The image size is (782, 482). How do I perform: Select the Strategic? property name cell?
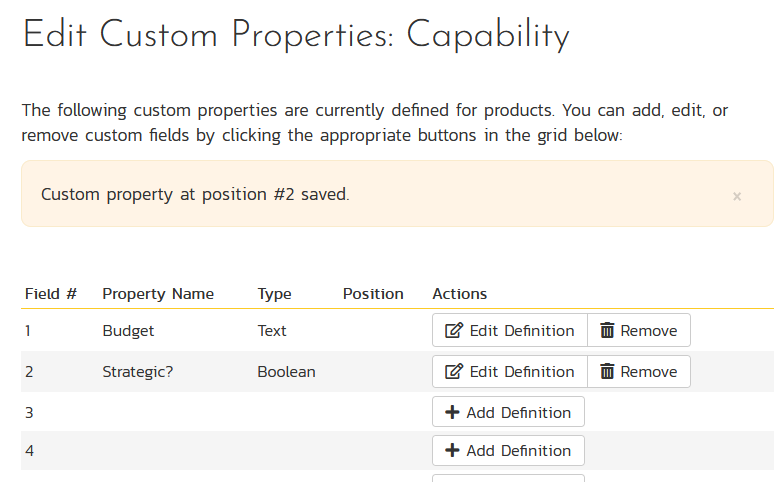[x=138, y=372]
